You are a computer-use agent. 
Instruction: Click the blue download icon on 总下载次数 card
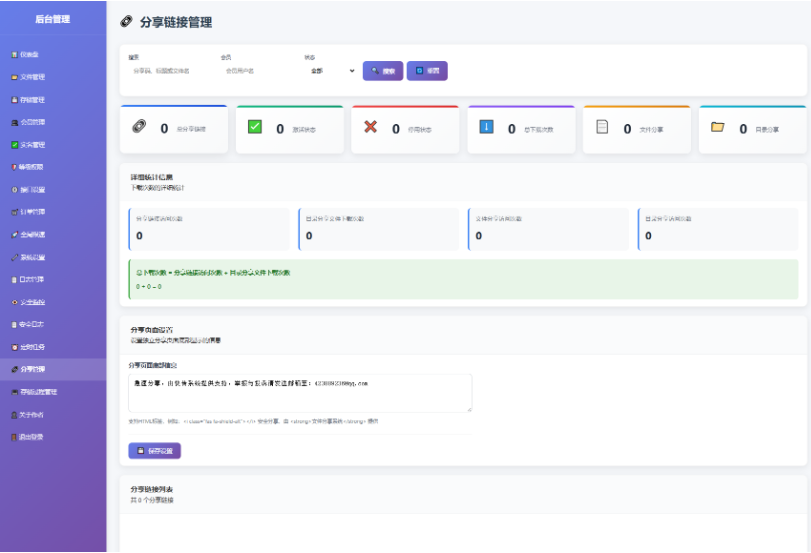coord(486,127)
